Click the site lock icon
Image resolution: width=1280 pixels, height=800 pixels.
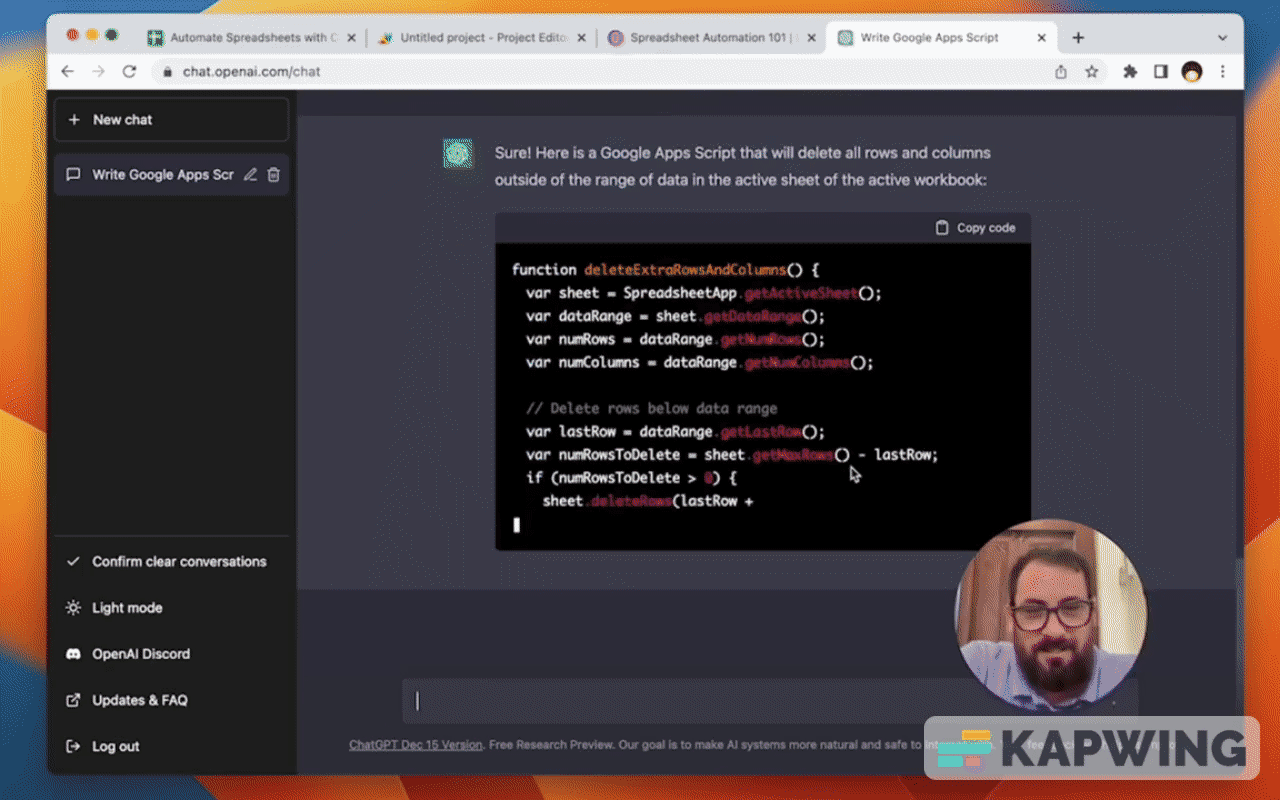tap(166, 72)
